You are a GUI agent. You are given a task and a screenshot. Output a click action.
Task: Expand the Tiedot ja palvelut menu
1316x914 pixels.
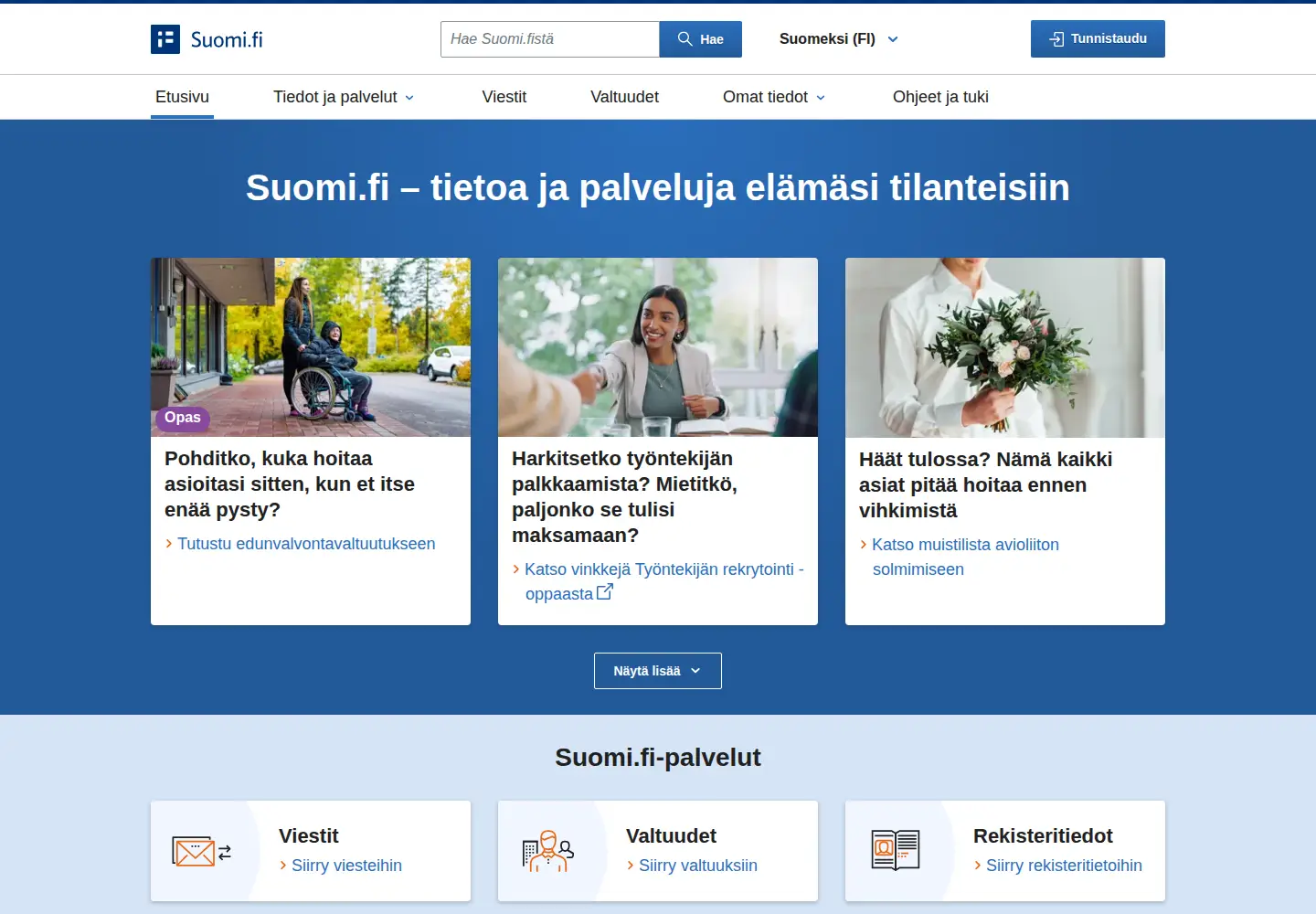(x=344, y=97)
